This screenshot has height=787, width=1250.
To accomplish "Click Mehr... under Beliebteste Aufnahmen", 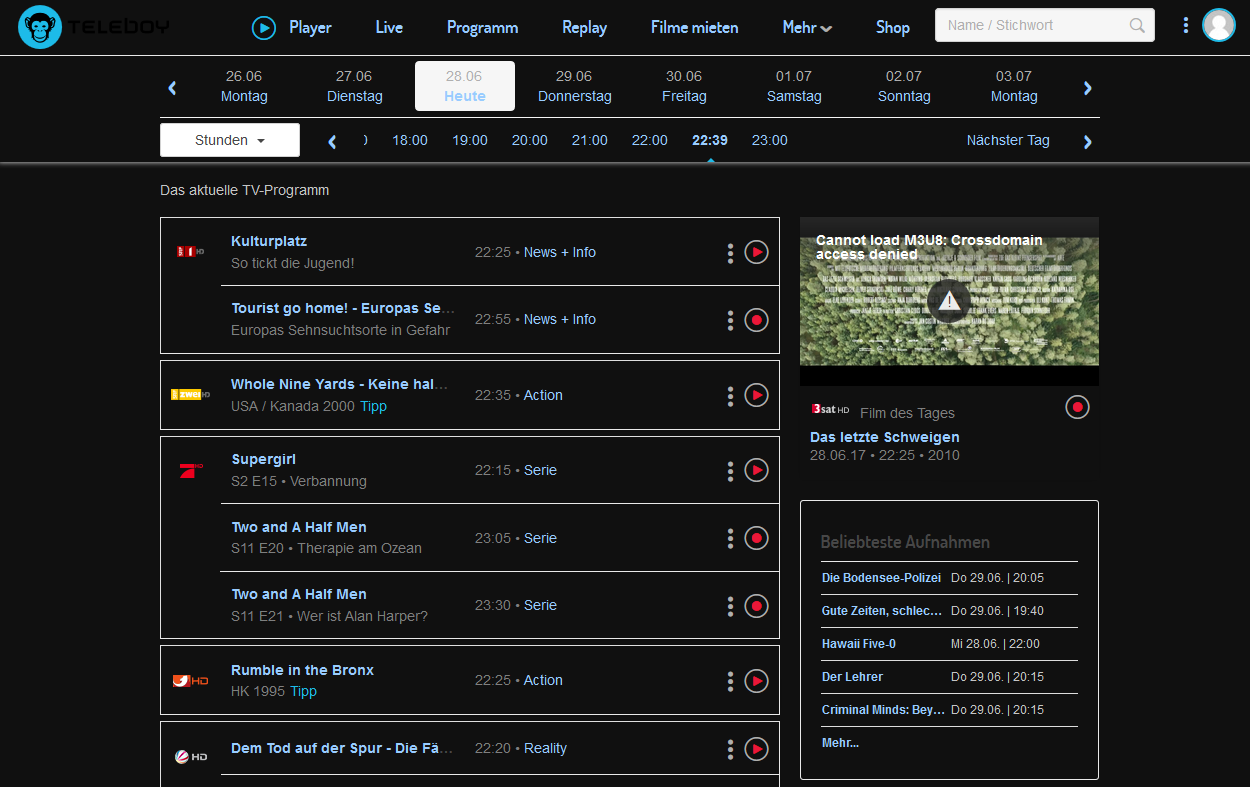I will pos(840,743).
